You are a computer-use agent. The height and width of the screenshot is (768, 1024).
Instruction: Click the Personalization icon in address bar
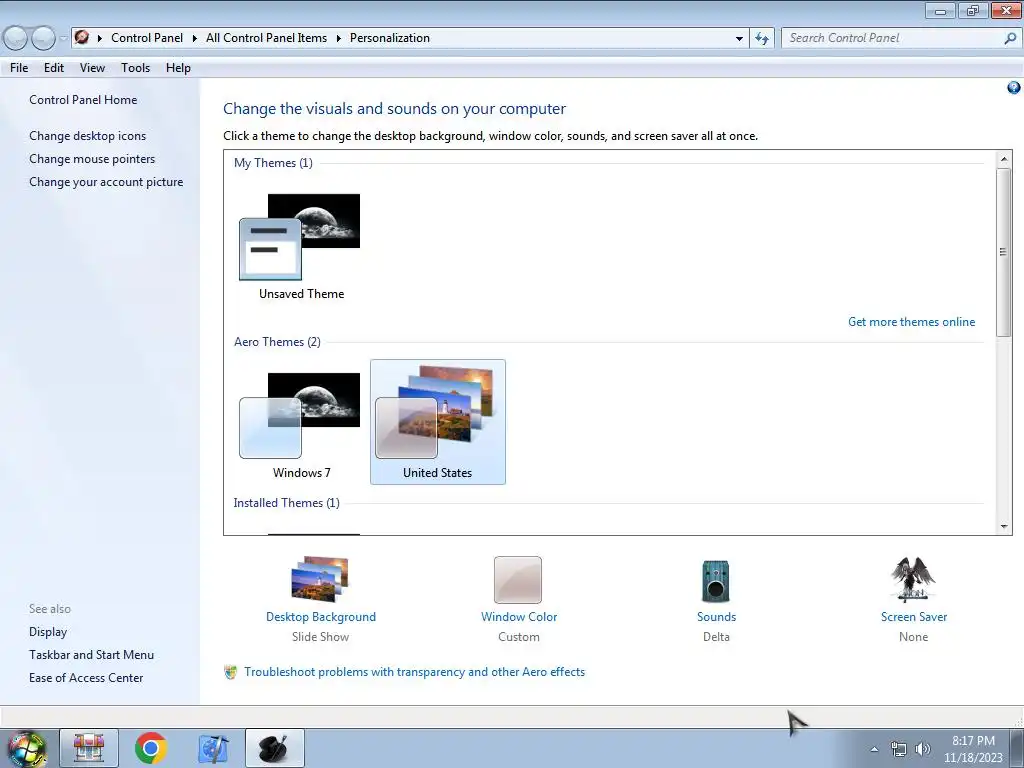click(x=82, y=37)
